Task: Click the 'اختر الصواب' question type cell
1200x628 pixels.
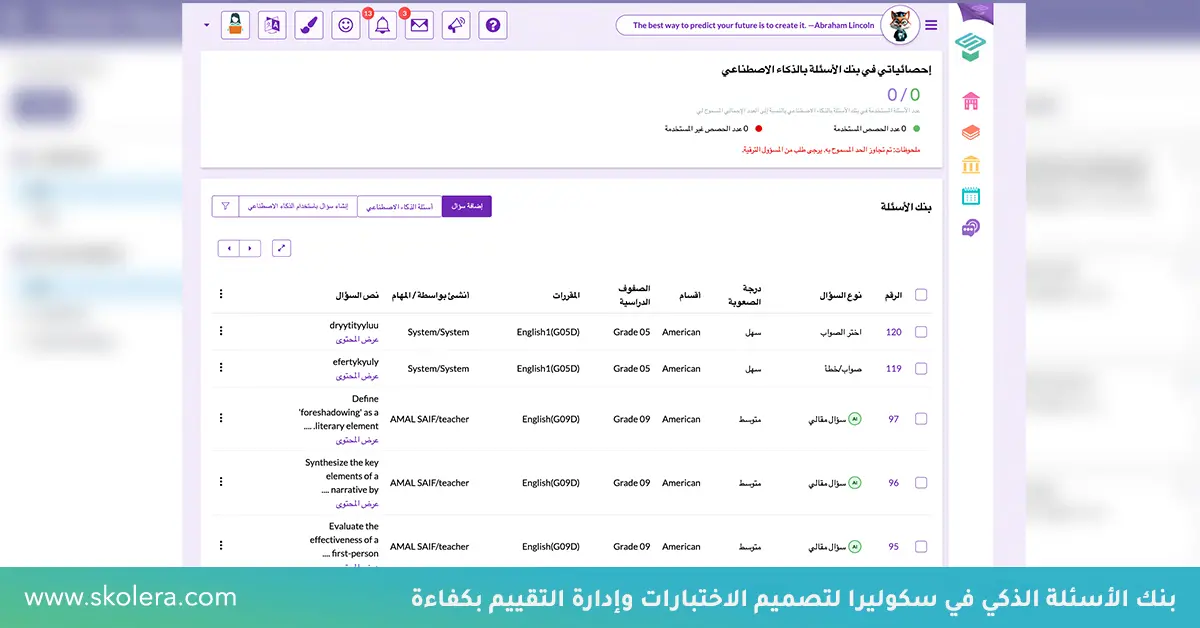Action: coord(840,332)
